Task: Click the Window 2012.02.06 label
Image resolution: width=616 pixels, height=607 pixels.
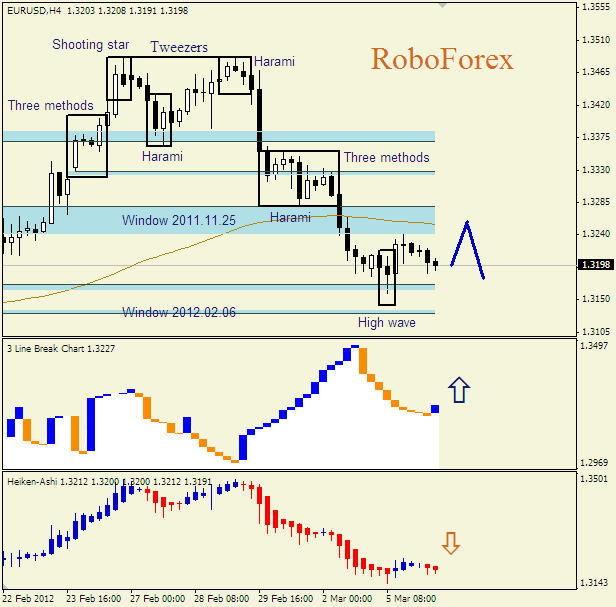Action: (179, 312)
